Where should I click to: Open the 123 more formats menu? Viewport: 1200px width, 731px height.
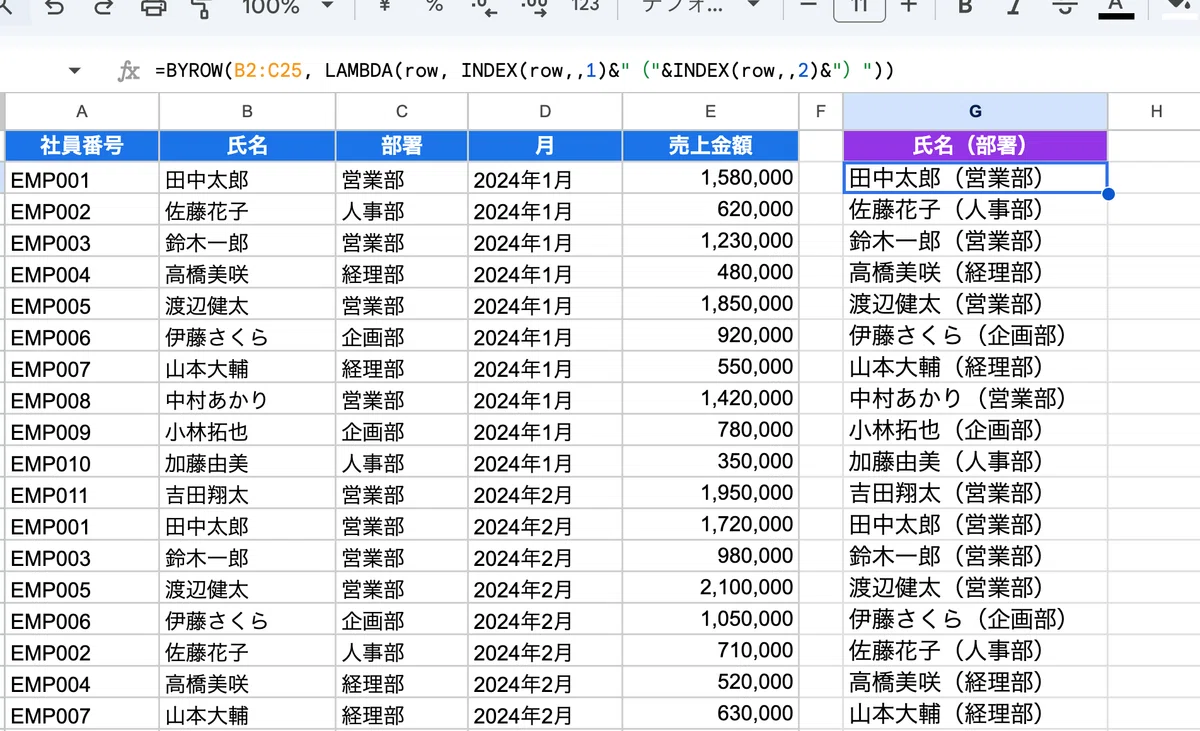(584, 6)
